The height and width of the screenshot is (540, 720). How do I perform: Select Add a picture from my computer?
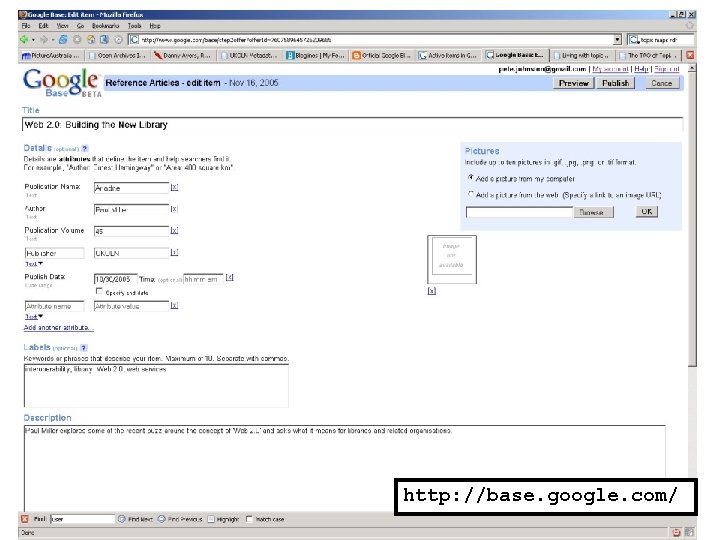[x=471, y=177]
